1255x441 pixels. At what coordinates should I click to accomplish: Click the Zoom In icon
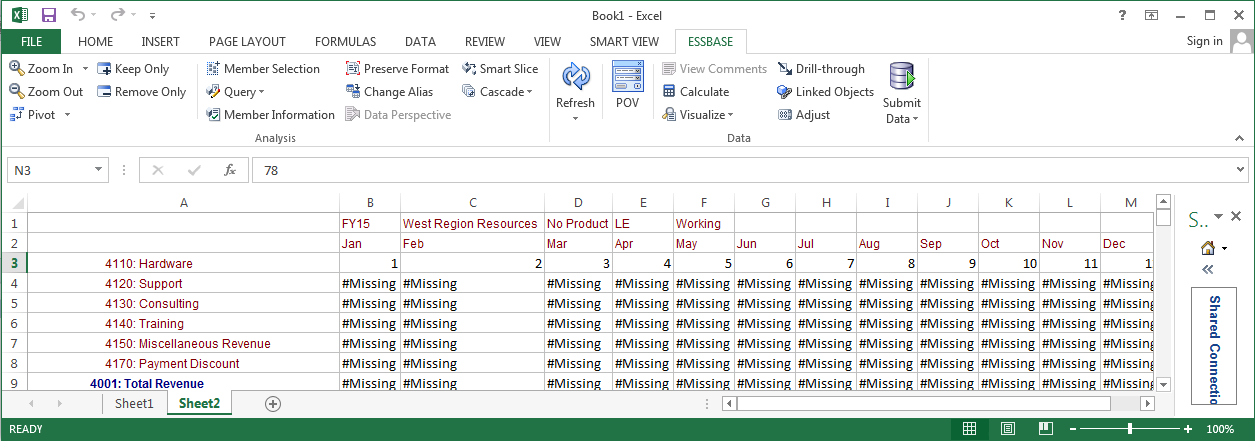tap(17, 69)
